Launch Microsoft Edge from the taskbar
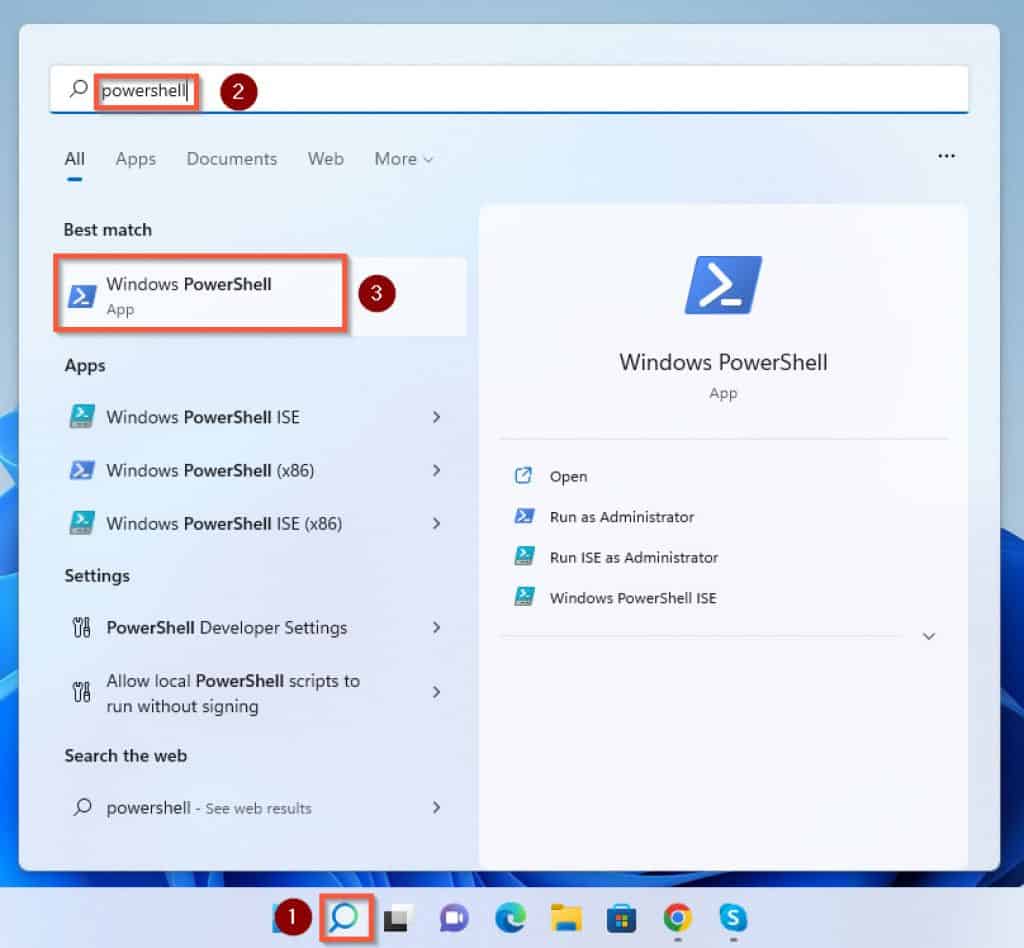Screen dimensions: 1024x948 (511, 919)
